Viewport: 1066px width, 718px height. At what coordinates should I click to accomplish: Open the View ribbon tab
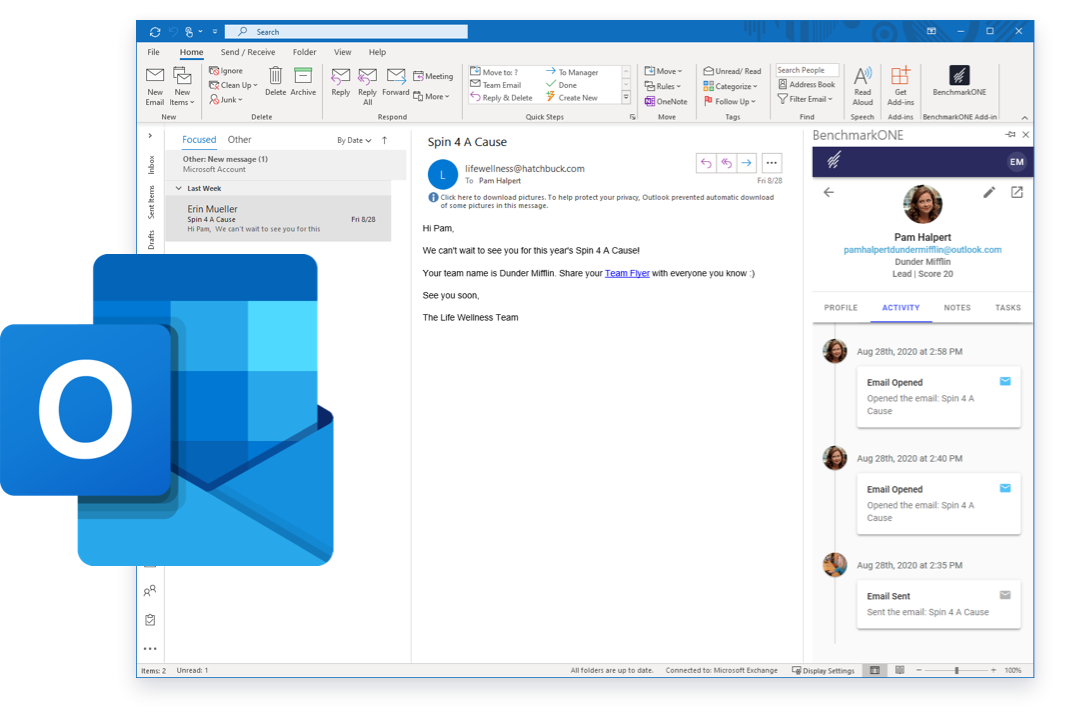tap(343, 52)
